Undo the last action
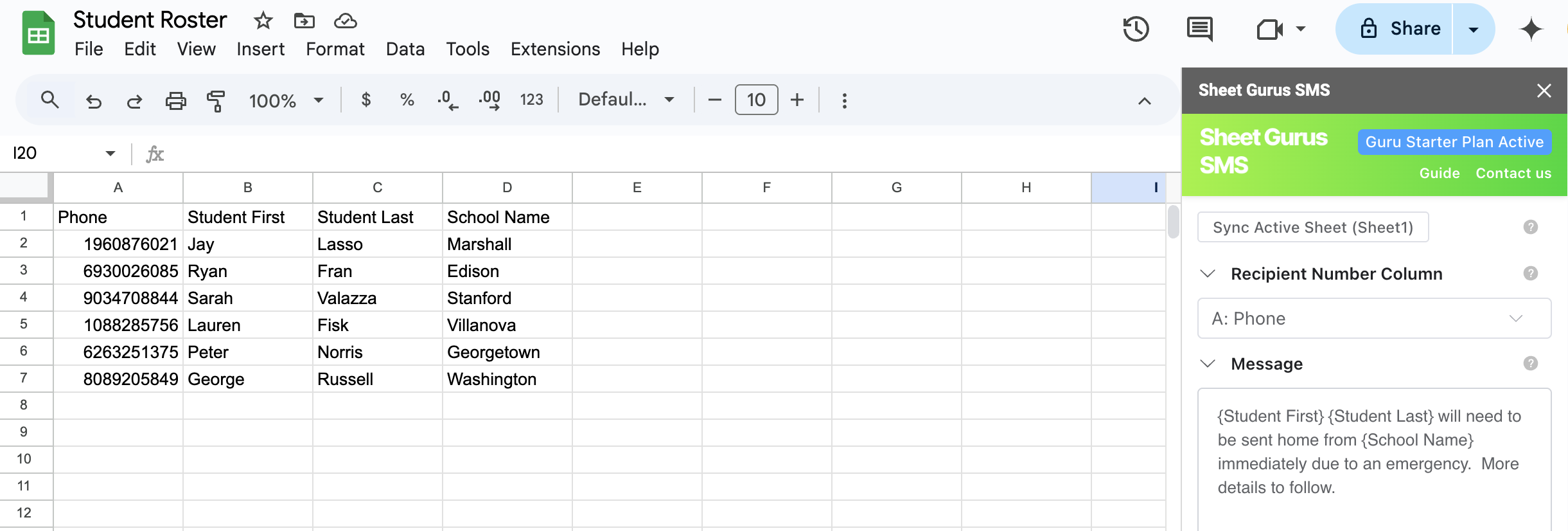 pyautogui.click(x=94, y=101)
